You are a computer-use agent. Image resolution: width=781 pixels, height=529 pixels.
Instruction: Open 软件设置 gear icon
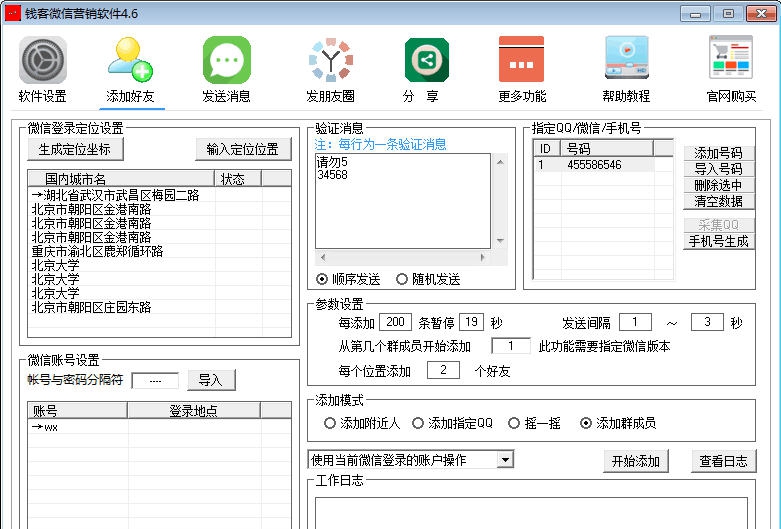coord(42,60)
